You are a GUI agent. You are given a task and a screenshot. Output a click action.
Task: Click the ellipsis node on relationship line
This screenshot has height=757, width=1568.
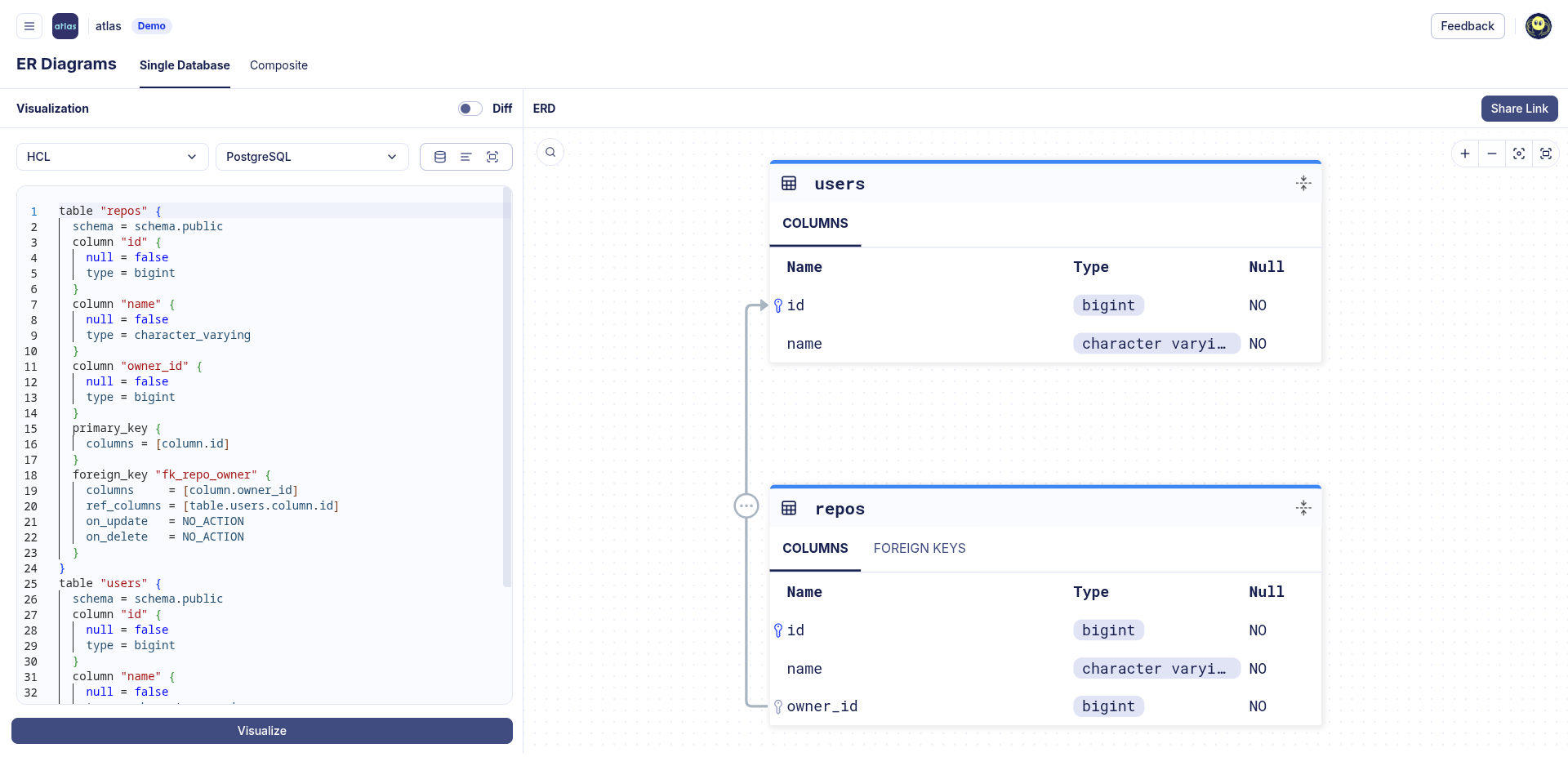pos(746,506)
